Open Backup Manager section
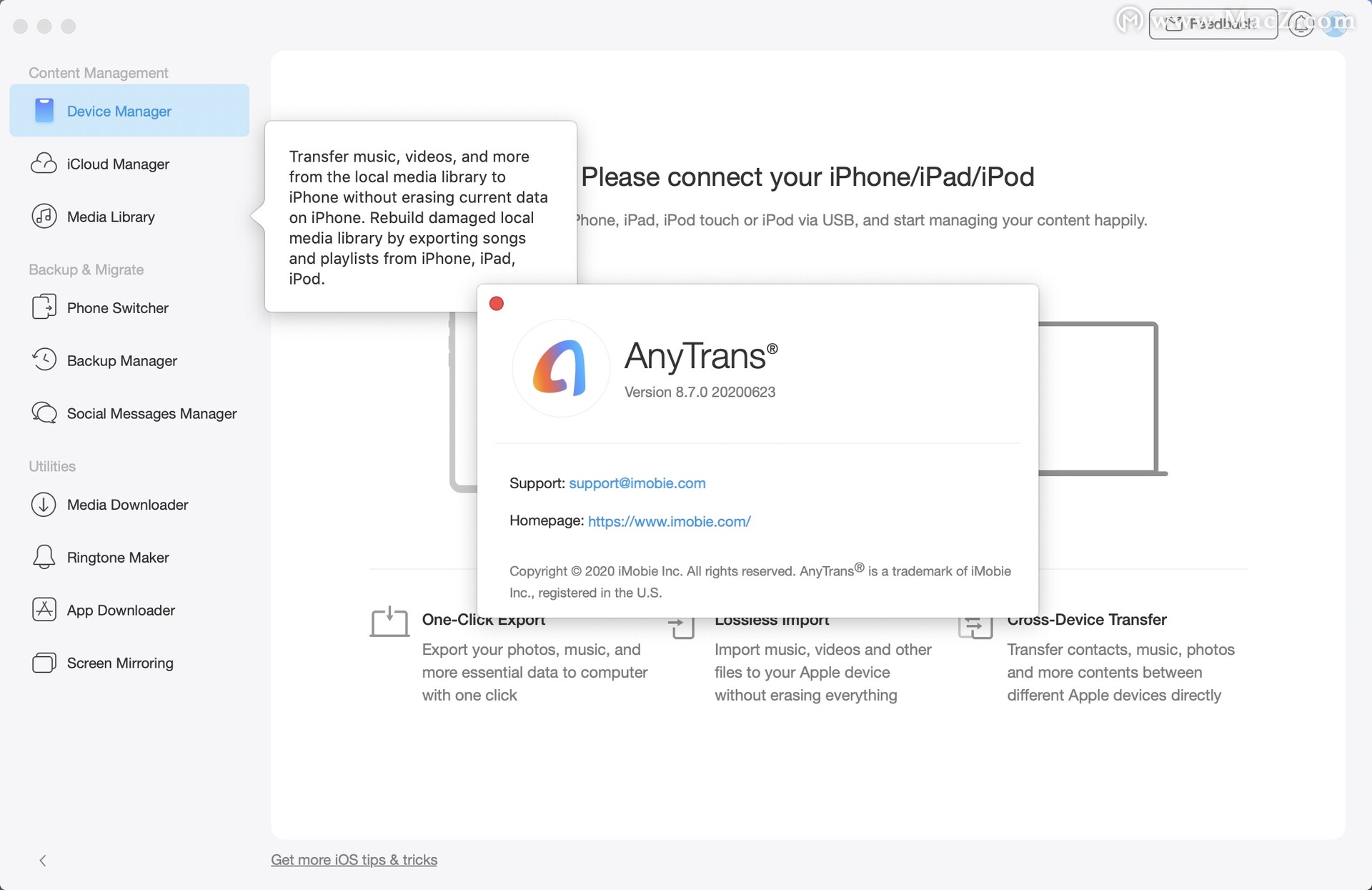The width and height of the screenshot is (1372, 890). click(122, 360)
